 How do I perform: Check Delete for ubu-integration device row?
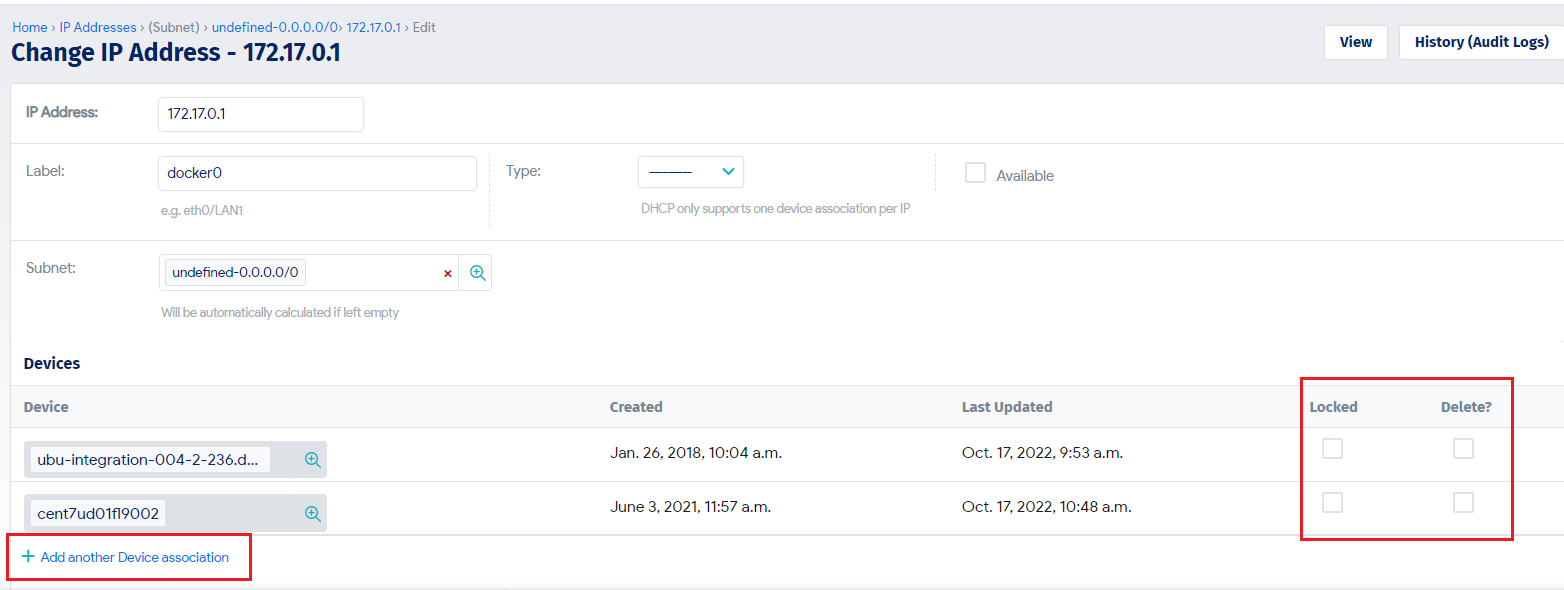point(1463,449)
